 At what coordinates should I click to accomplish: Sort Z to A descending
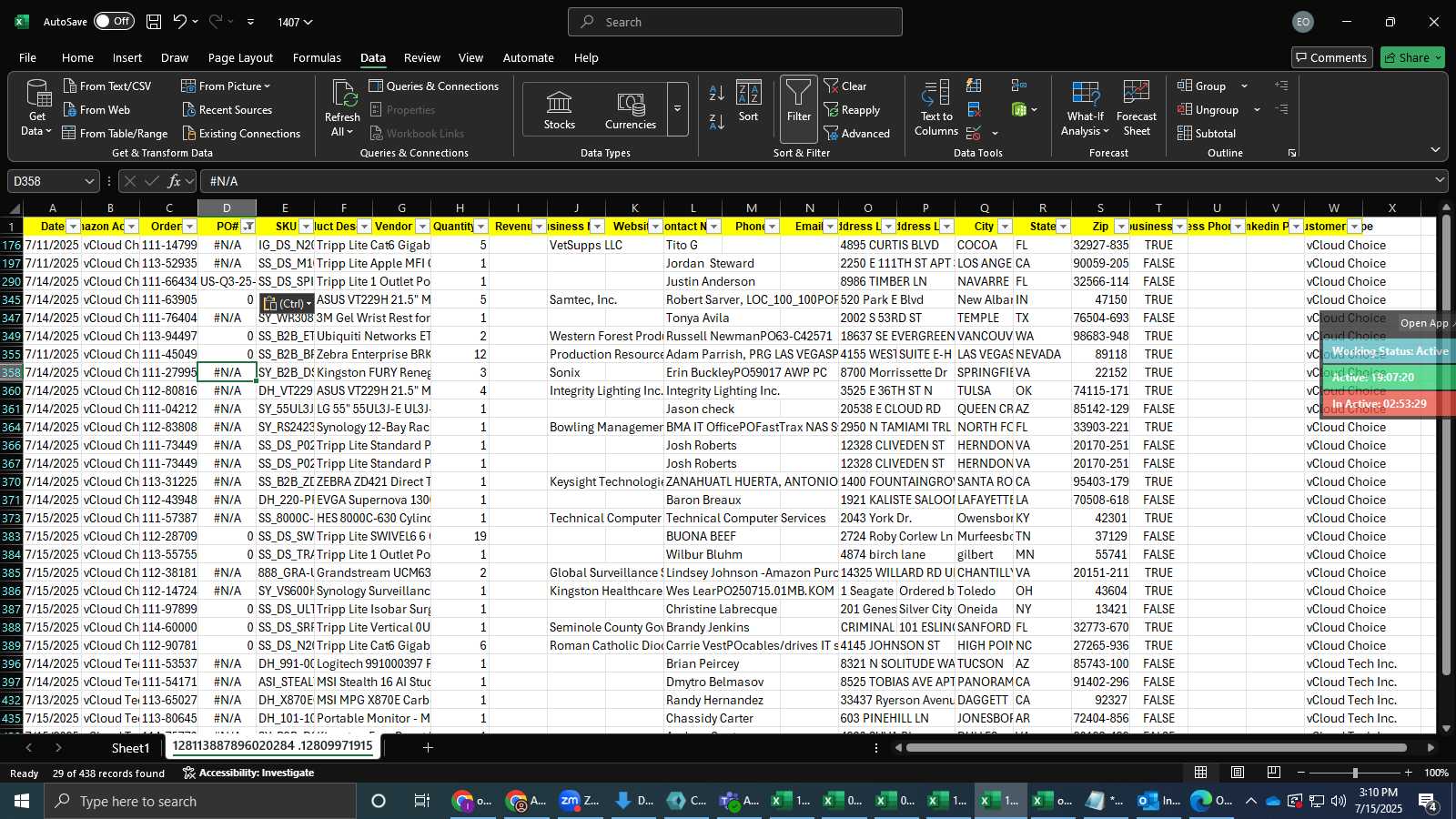(717, 122)
